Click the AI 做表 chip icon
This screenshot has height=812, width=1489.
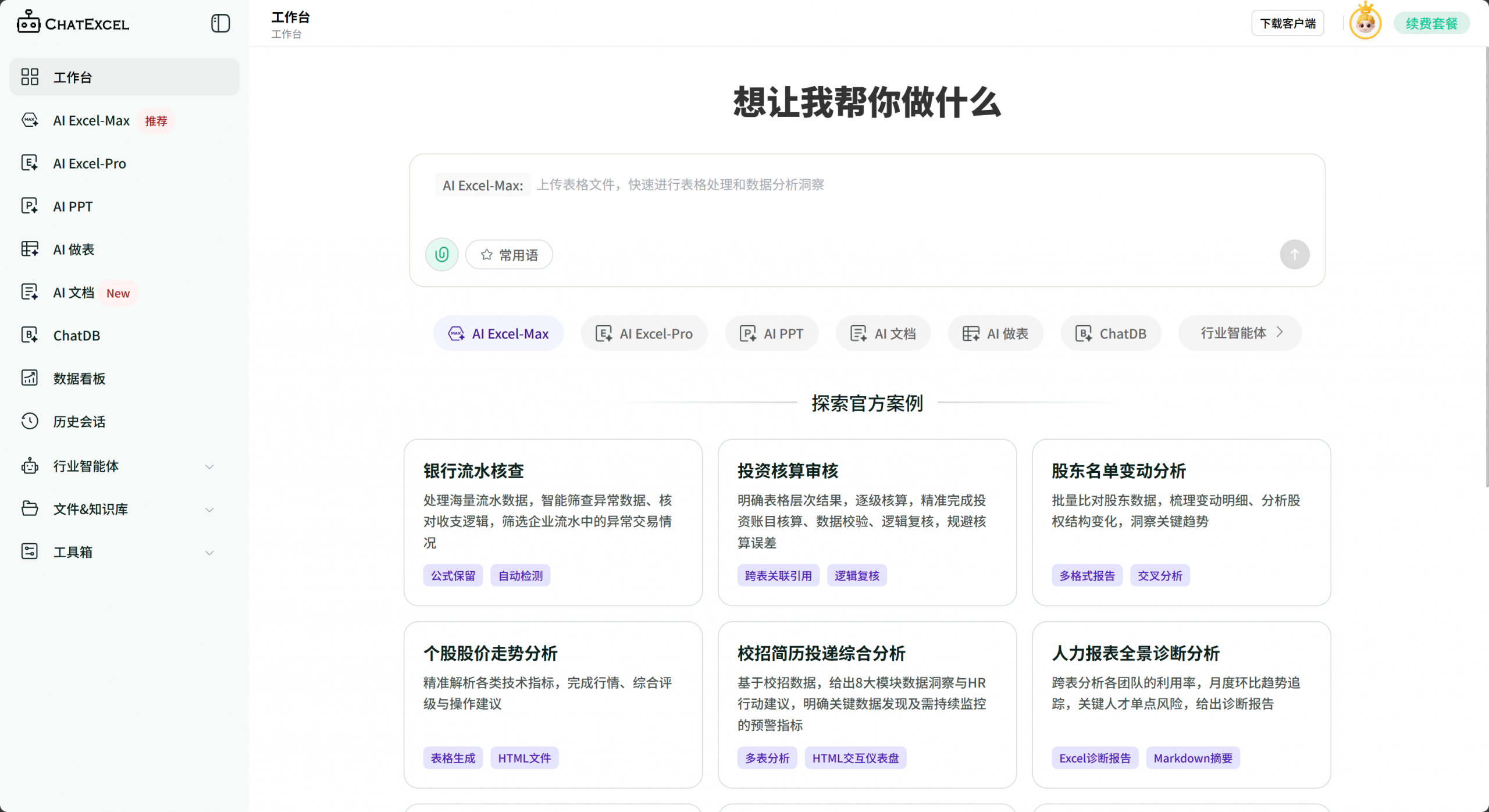tap(971, 333)
